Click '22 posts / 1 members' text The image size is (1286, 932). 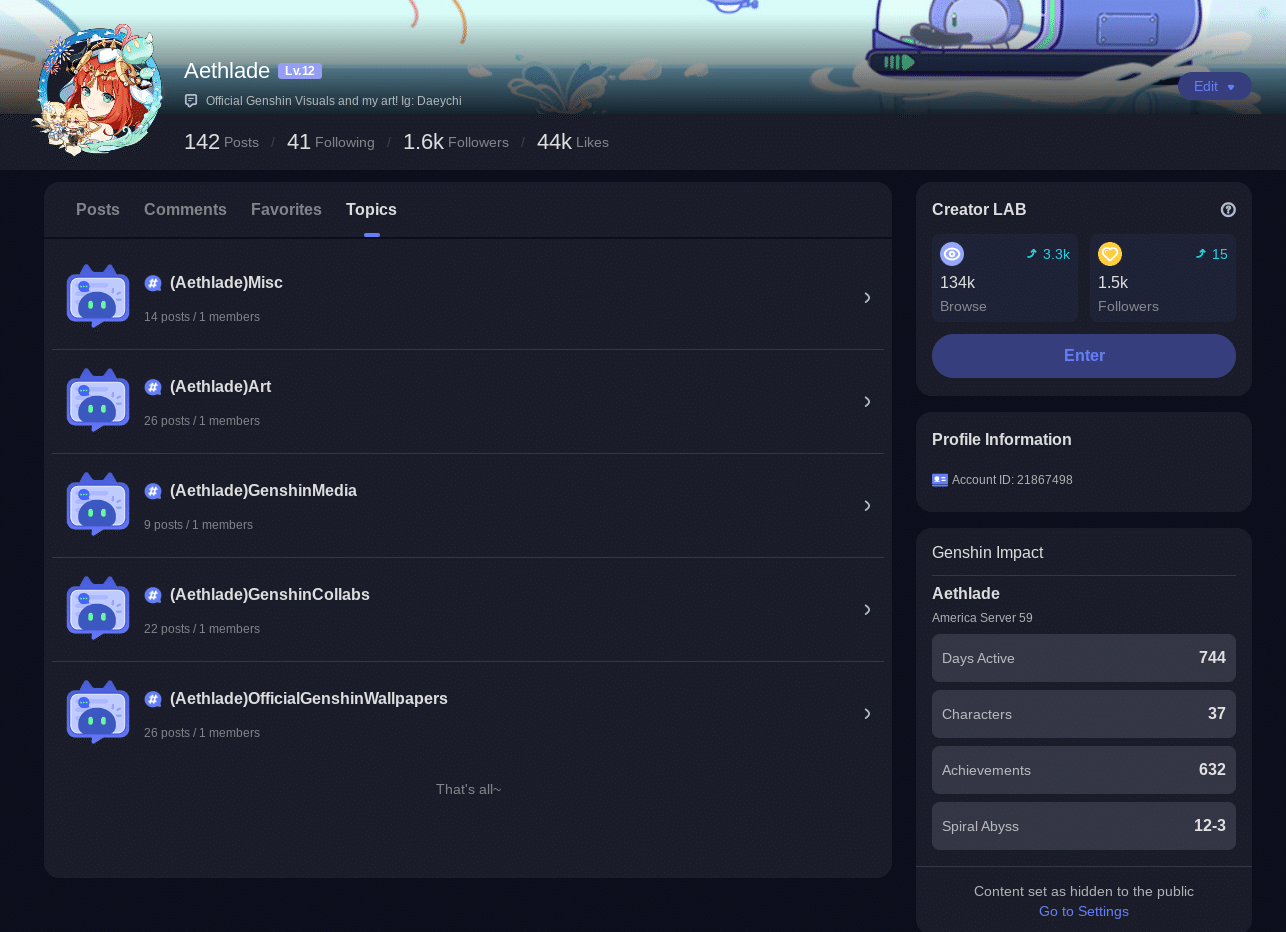202,629
